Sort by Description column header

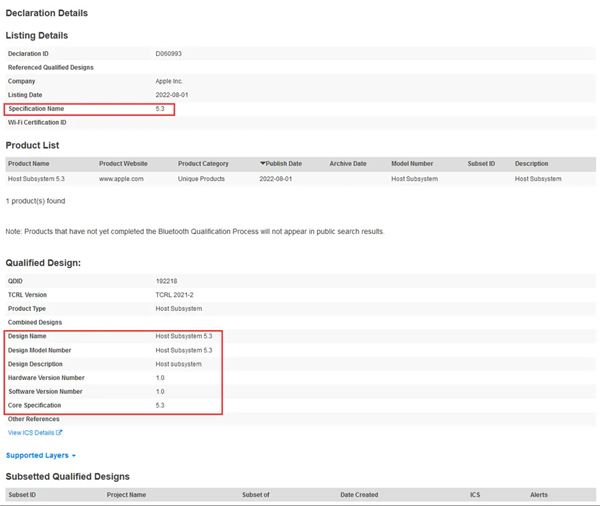tap(531, 163)
